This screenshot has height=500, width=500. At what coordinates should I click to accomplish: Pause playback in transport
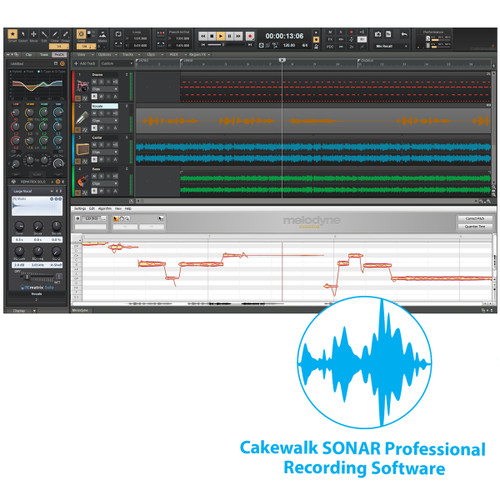229,36
